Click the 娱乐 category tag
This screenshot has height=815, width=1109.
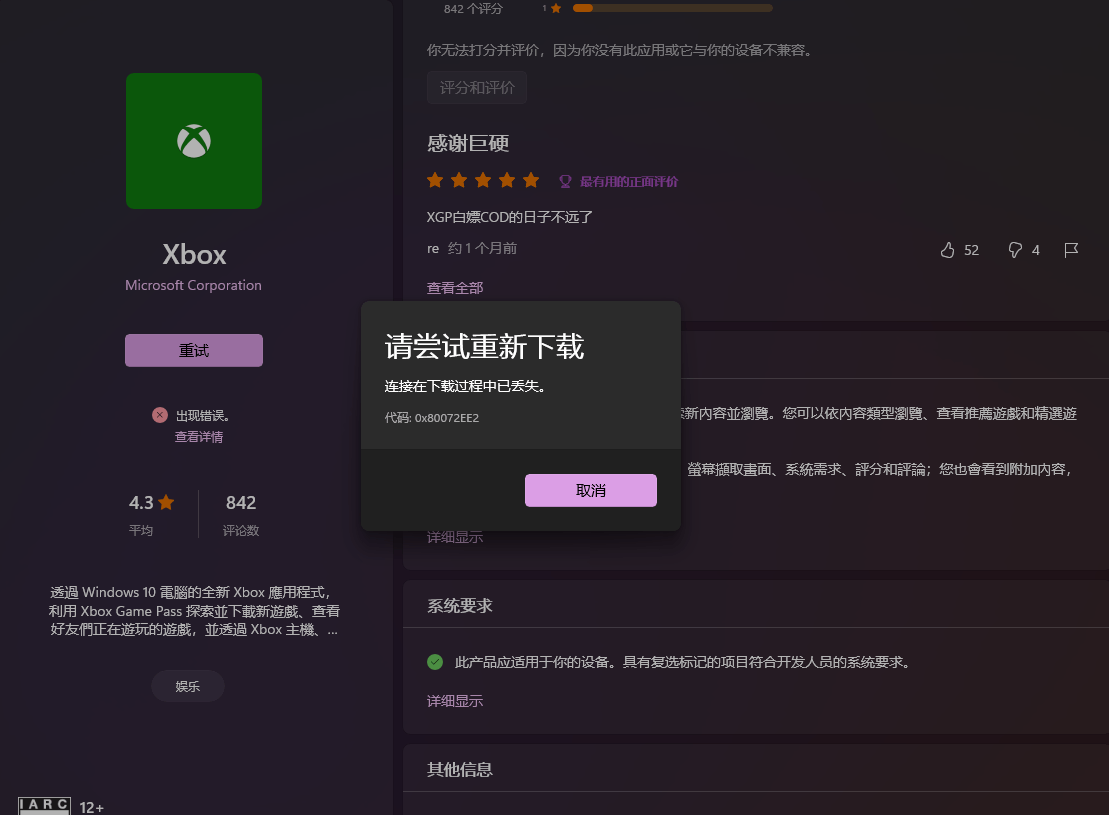(x=187, y=686)
